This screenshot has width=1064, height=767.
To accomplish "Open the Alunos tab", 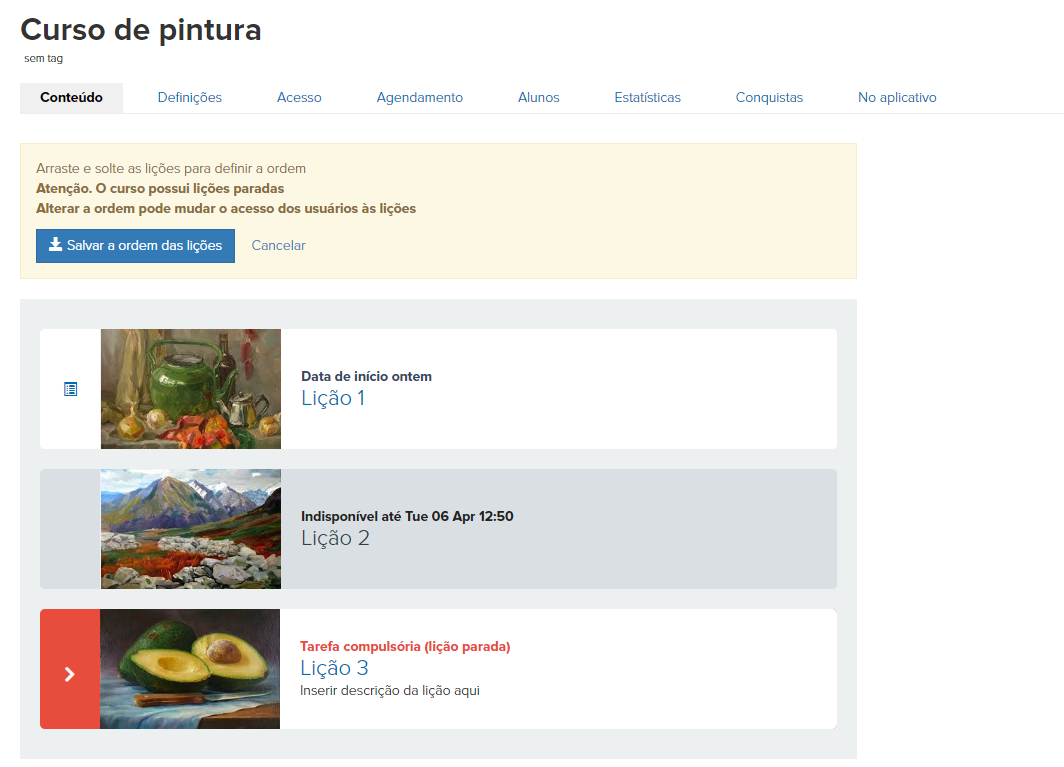I will 539,98.
